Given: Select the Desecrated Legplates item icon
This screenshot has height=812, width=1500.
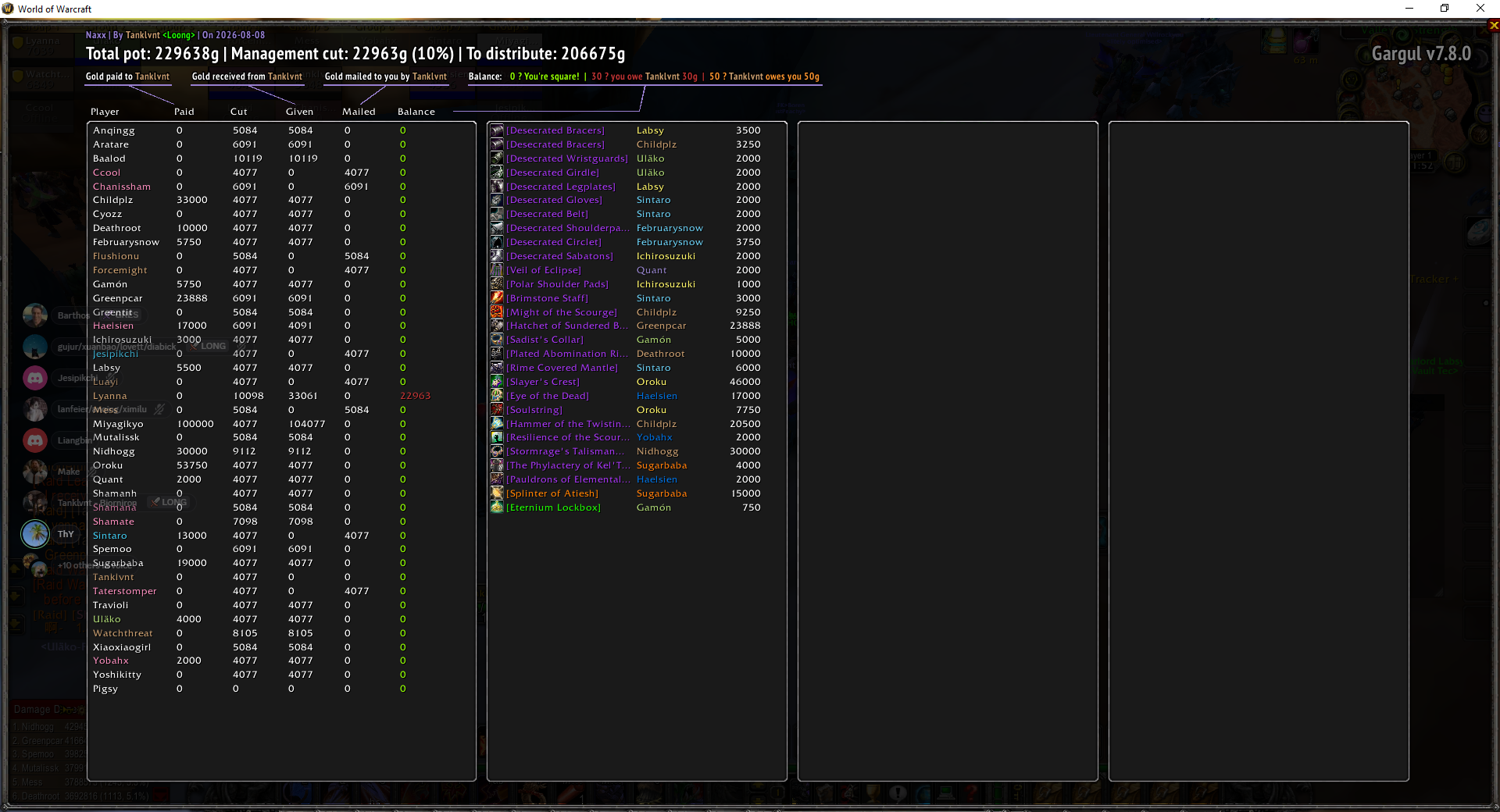Looking at the screenshot, I should click(x=497, y=187).
